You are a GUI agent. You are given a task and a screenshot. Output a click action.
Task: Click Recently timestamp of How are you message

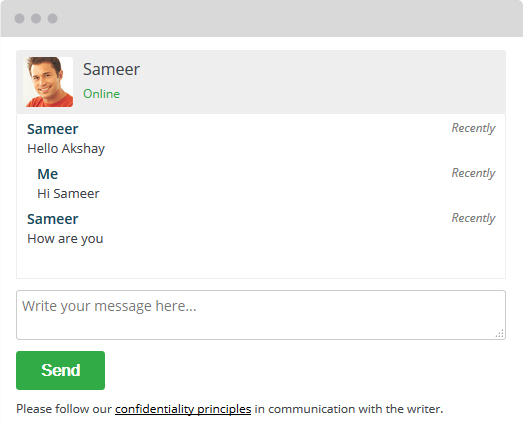tap(473, 218)
